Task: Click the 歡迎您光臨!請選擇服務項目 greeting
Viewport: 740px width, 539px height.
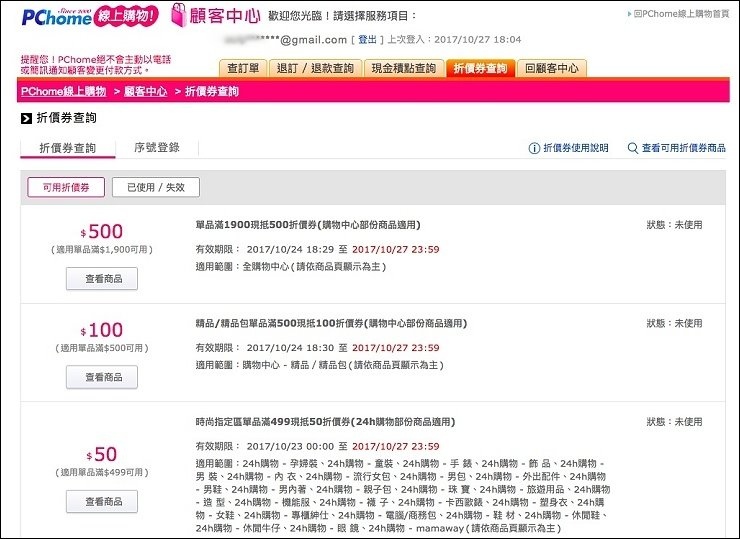Action: pos(343,16)
